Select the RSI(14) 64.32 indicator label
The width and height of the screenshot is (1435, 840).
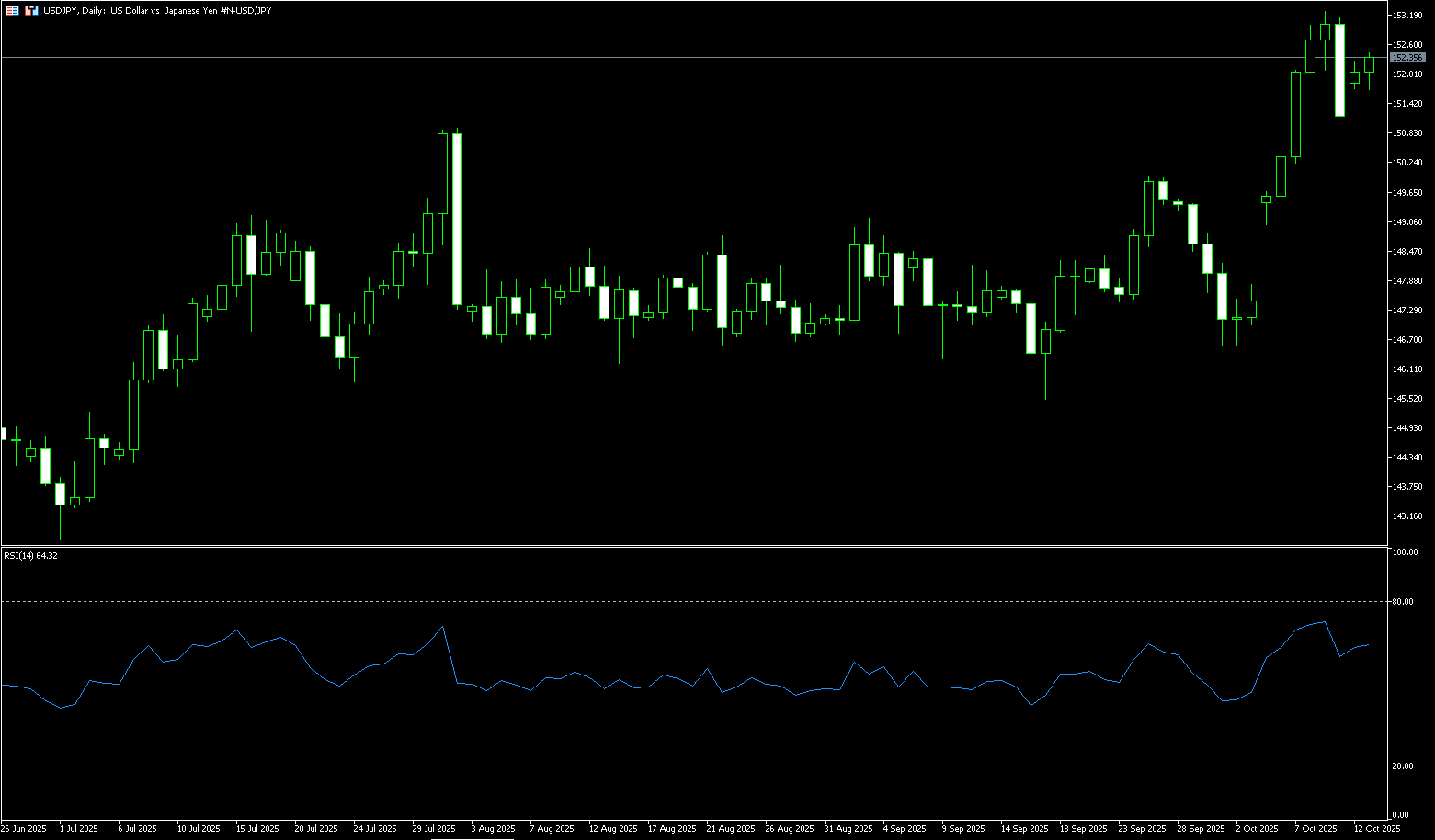point(30,555)
